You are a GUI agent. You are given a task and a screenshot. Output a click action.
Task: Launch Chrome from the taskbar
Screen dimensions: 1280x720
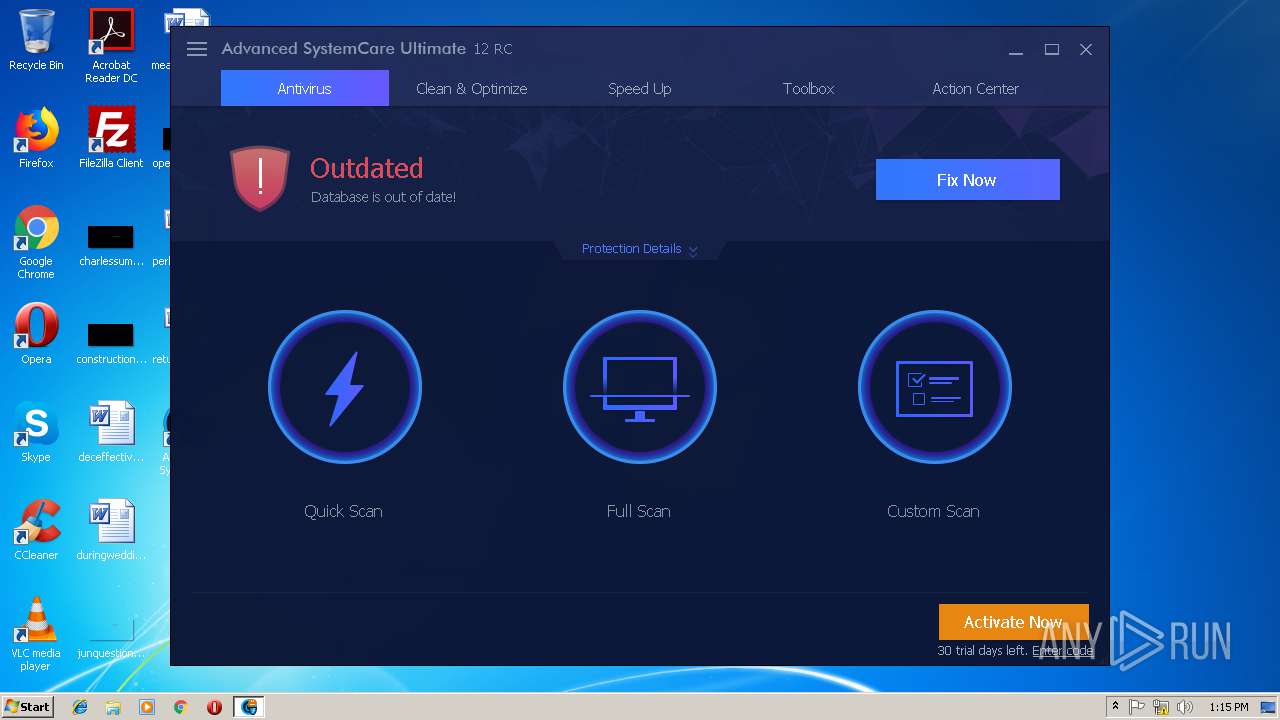click(x=181, y=707)
